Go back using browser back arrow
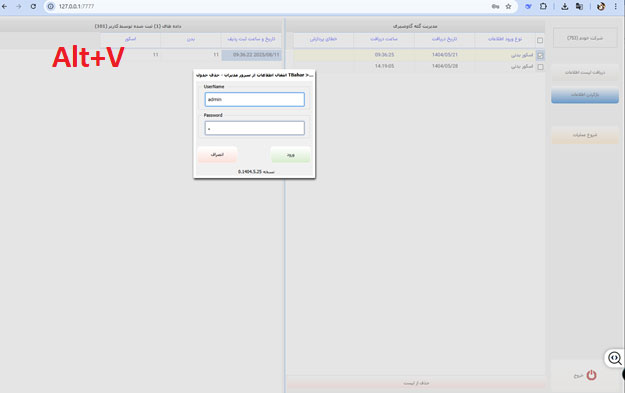Viewport: 625px width, 393px height. pyautogui.click(x=5, y=6)
